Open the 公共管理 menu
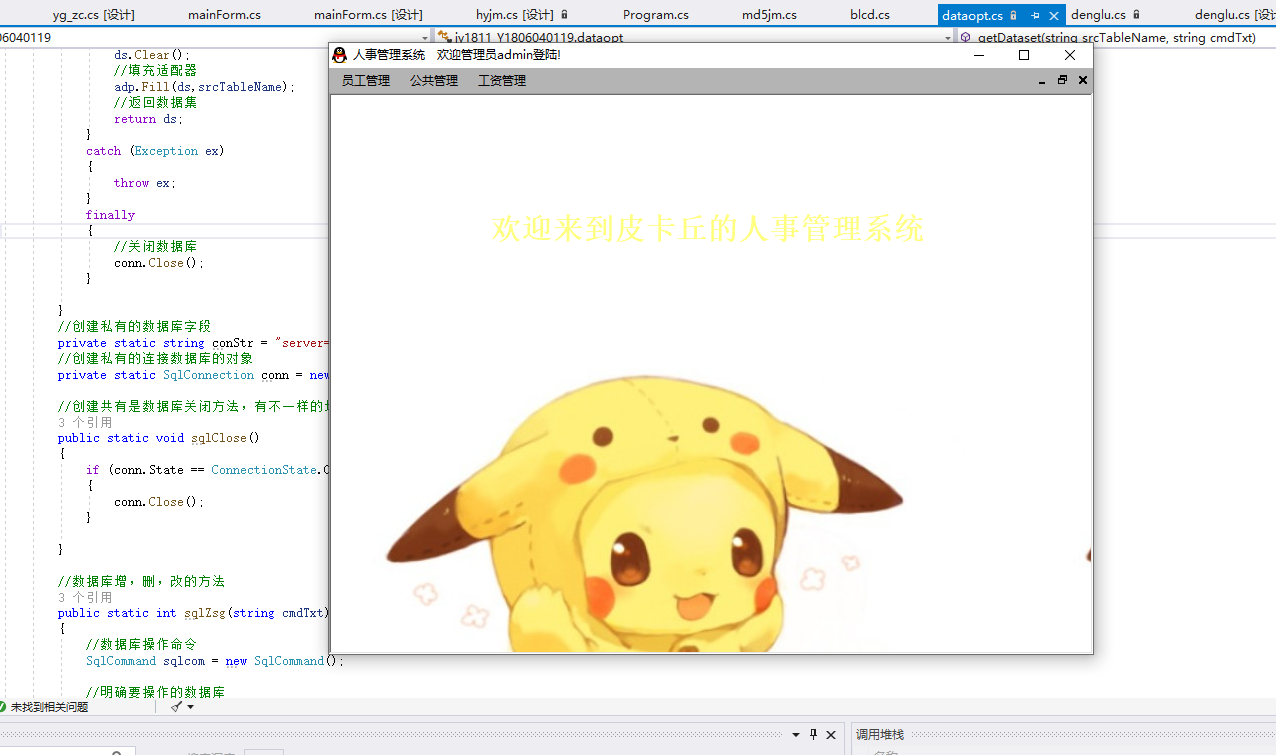The image size is (1276, 755). pyautogui.click(x=434, y=81)
